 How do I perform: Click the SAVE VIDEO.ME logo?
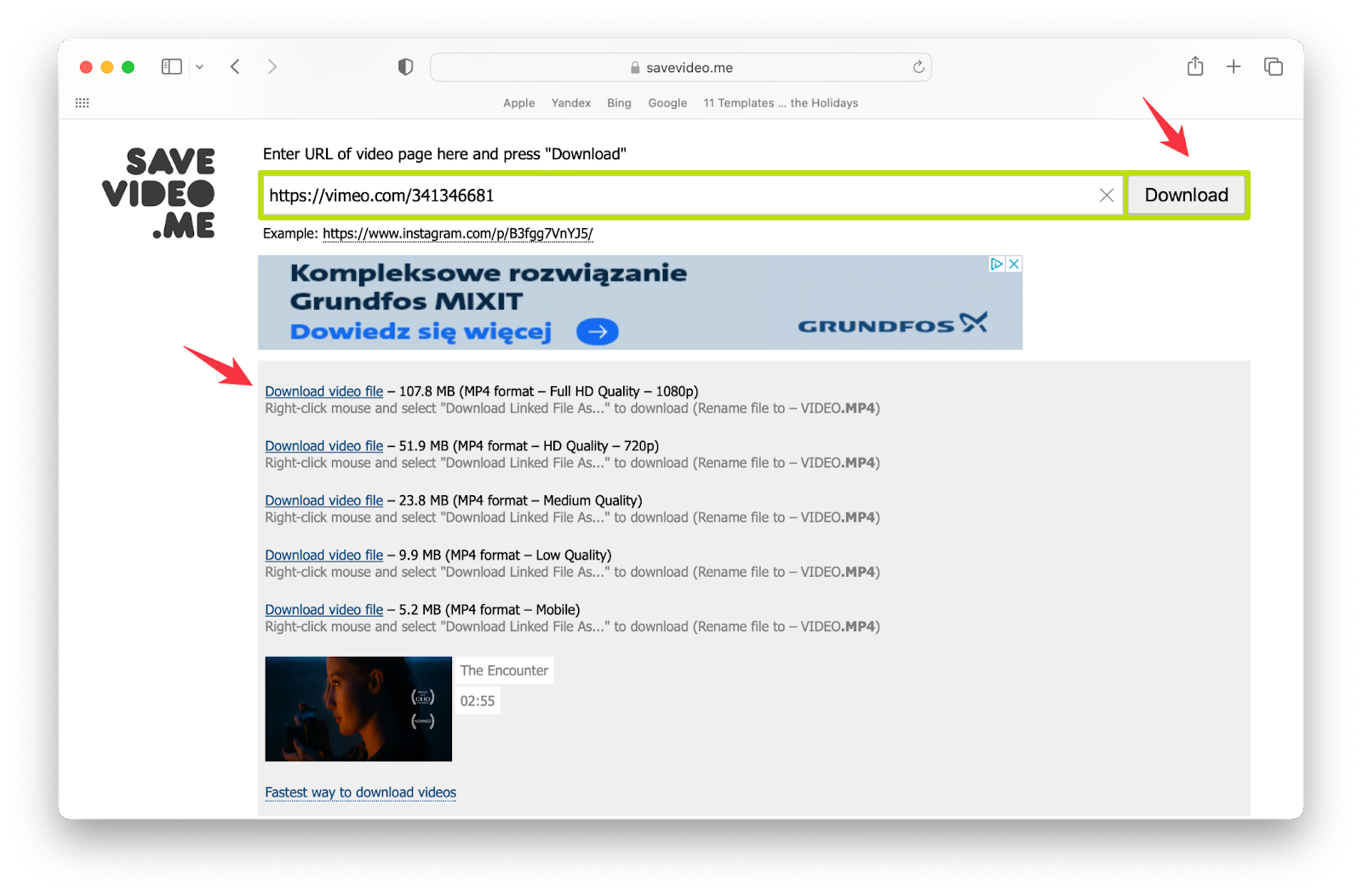tap(159, 193)
